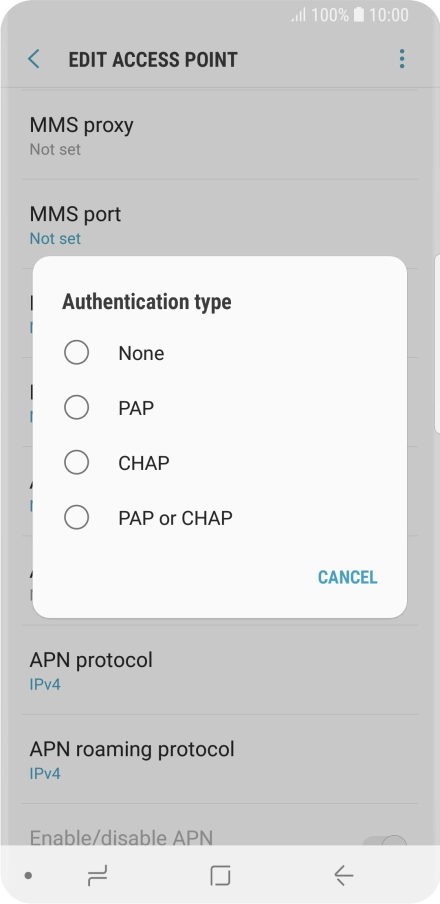
Task: Tap the home navigation button
Action: [x=220, y=876]
